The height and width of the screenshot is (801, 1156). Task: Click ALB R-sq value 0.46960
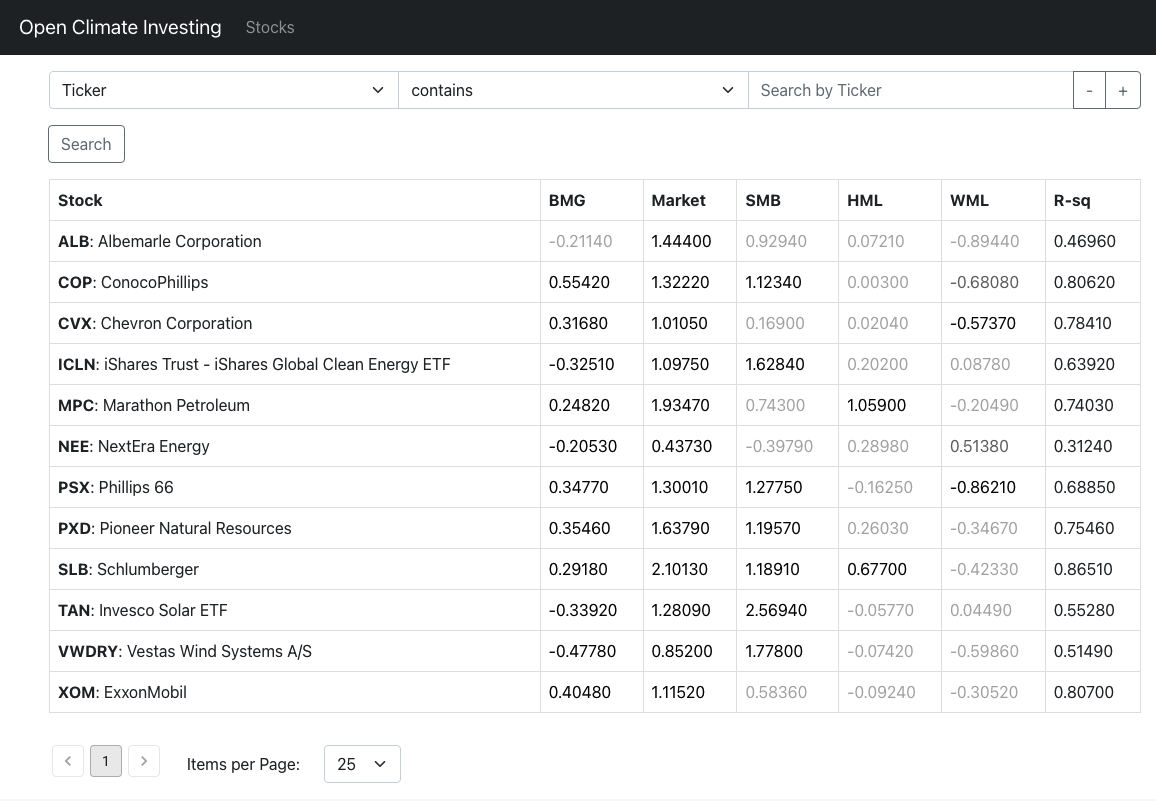pos(1085,241)
